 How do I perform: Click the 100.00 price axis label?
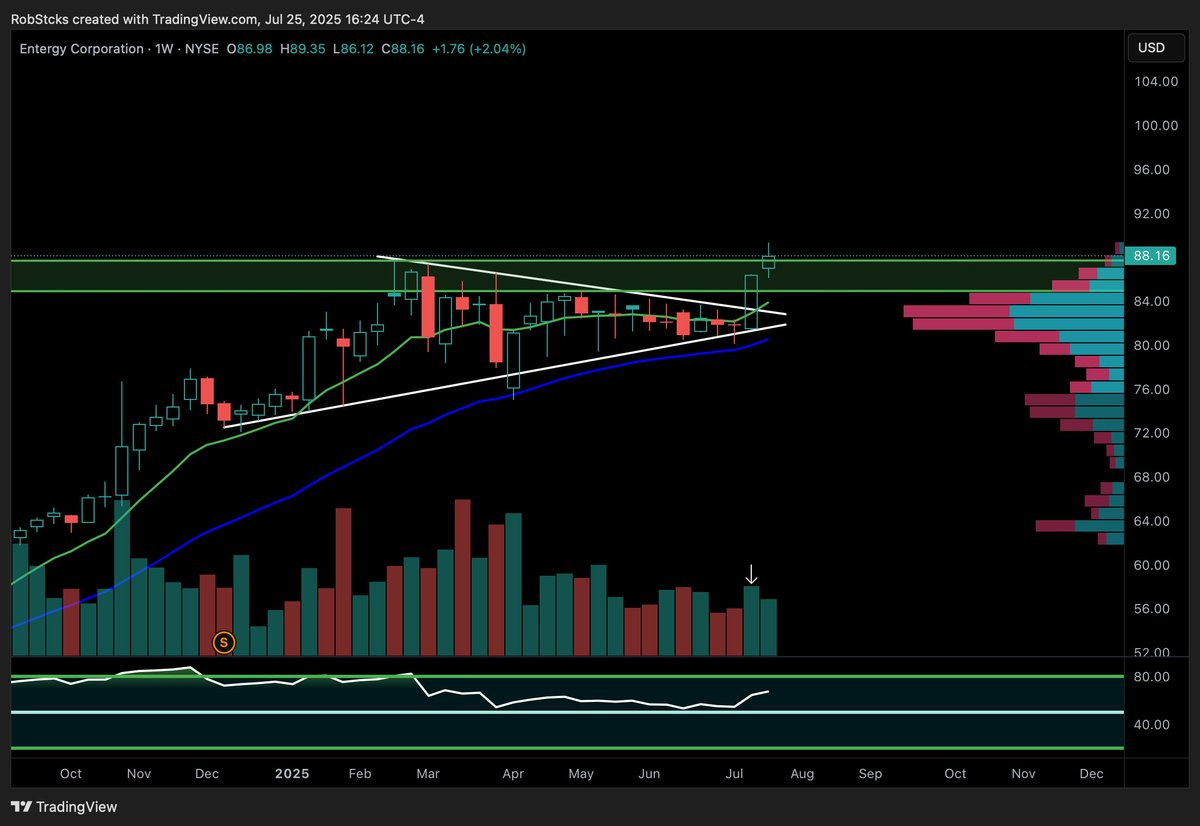[1156, 126]
